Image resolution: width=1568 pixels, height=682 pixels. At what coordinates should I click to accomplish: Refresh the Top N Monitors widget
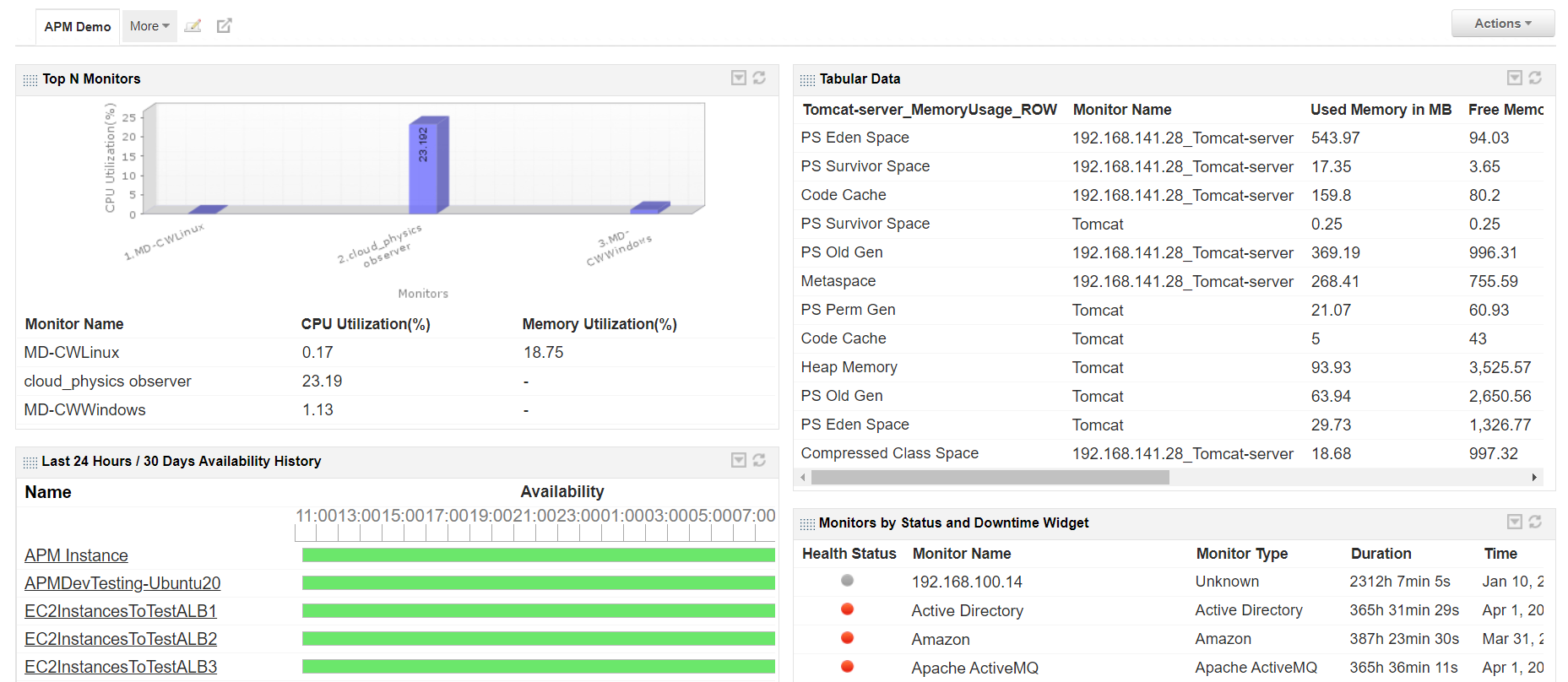pos(759,78)
